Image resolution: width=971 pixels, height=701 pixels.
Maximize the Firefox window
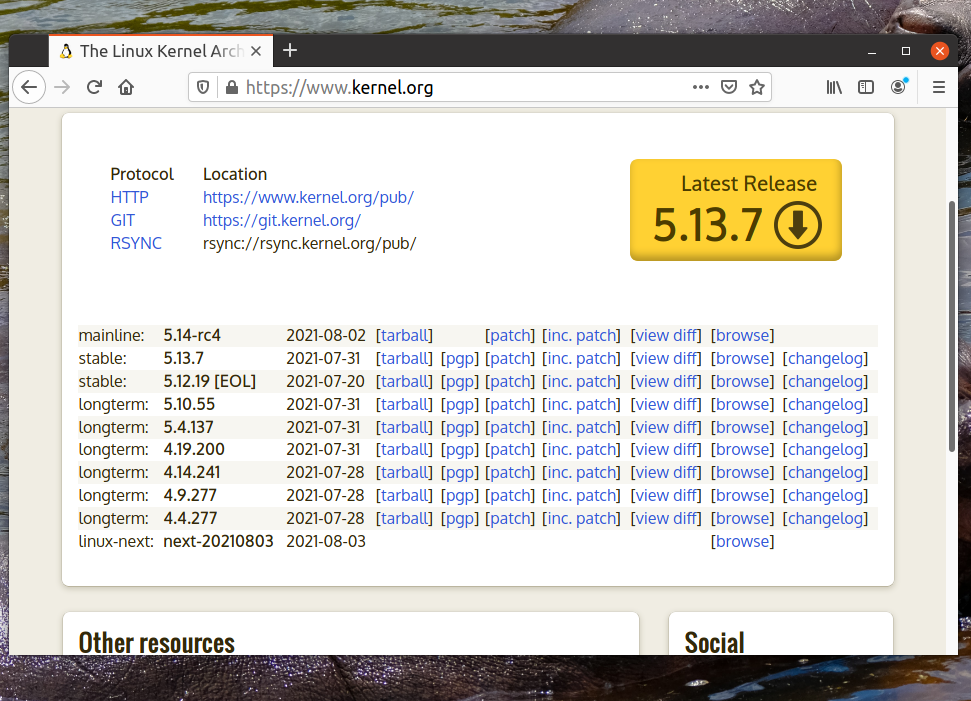(906, 51)
